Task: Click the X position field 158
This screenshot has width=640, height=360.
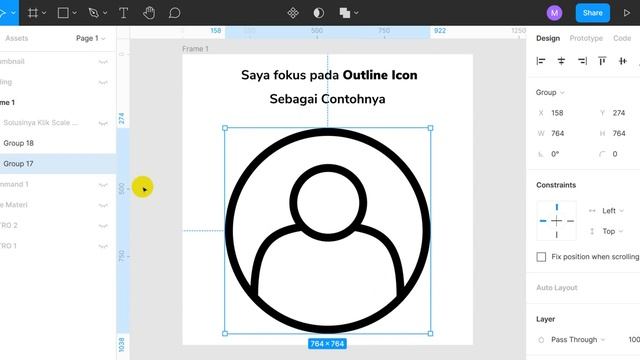Action: pyautogui.click(x=557, y=113)
